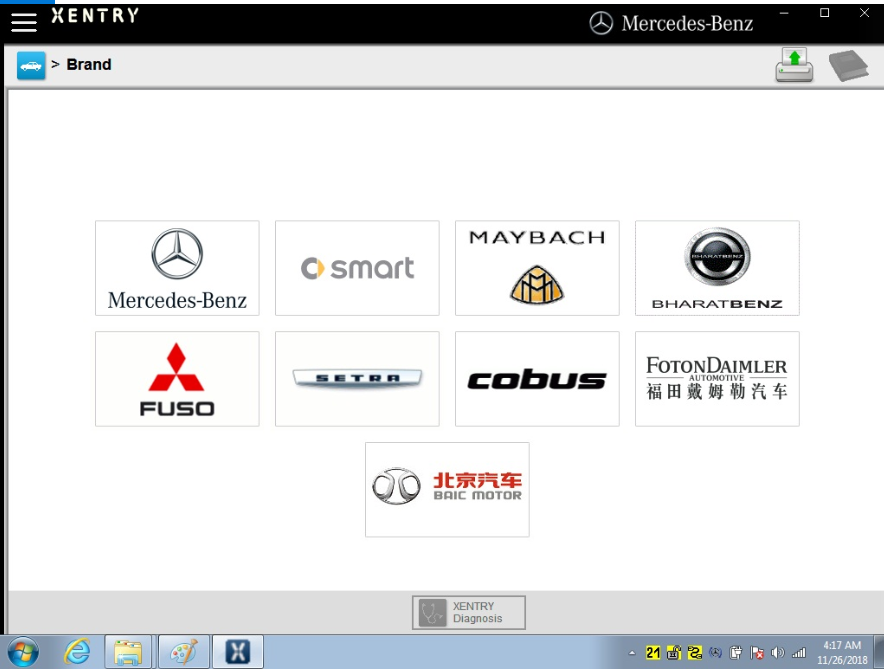Switch to Paint in the taskbar
884x671 pixels.
(x=184, y=652)
